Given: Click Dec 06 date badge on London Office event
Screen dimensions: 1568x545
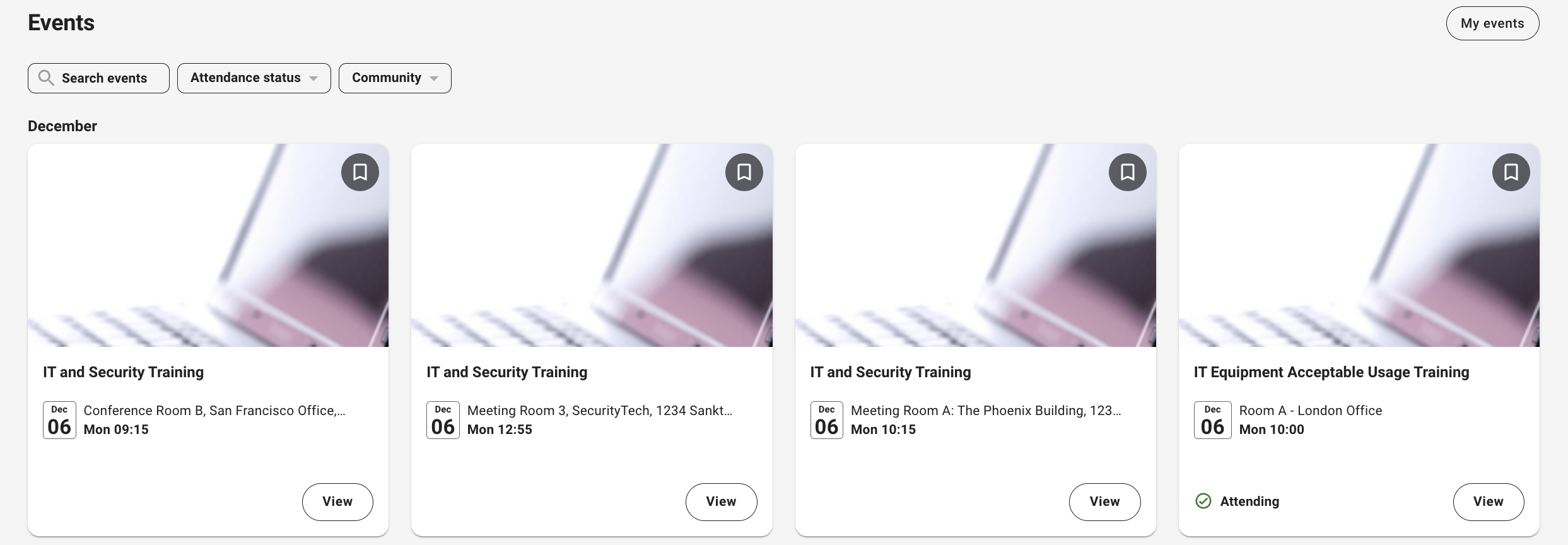Looking at the screenshot, I should [x=1212, y=420].
